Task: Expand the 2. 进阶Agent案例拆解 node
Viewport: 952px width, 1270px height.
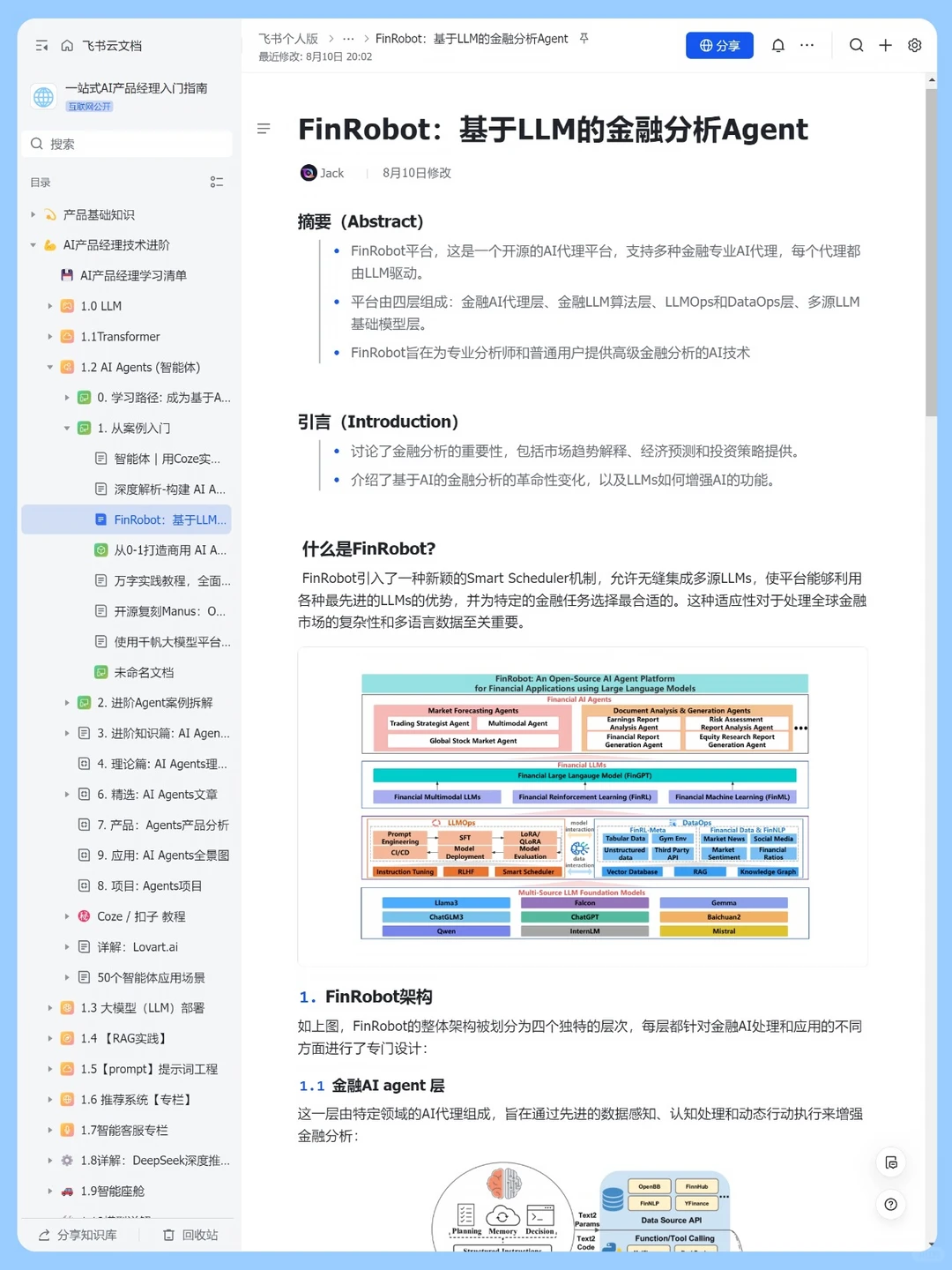Action: pos(67,703)
